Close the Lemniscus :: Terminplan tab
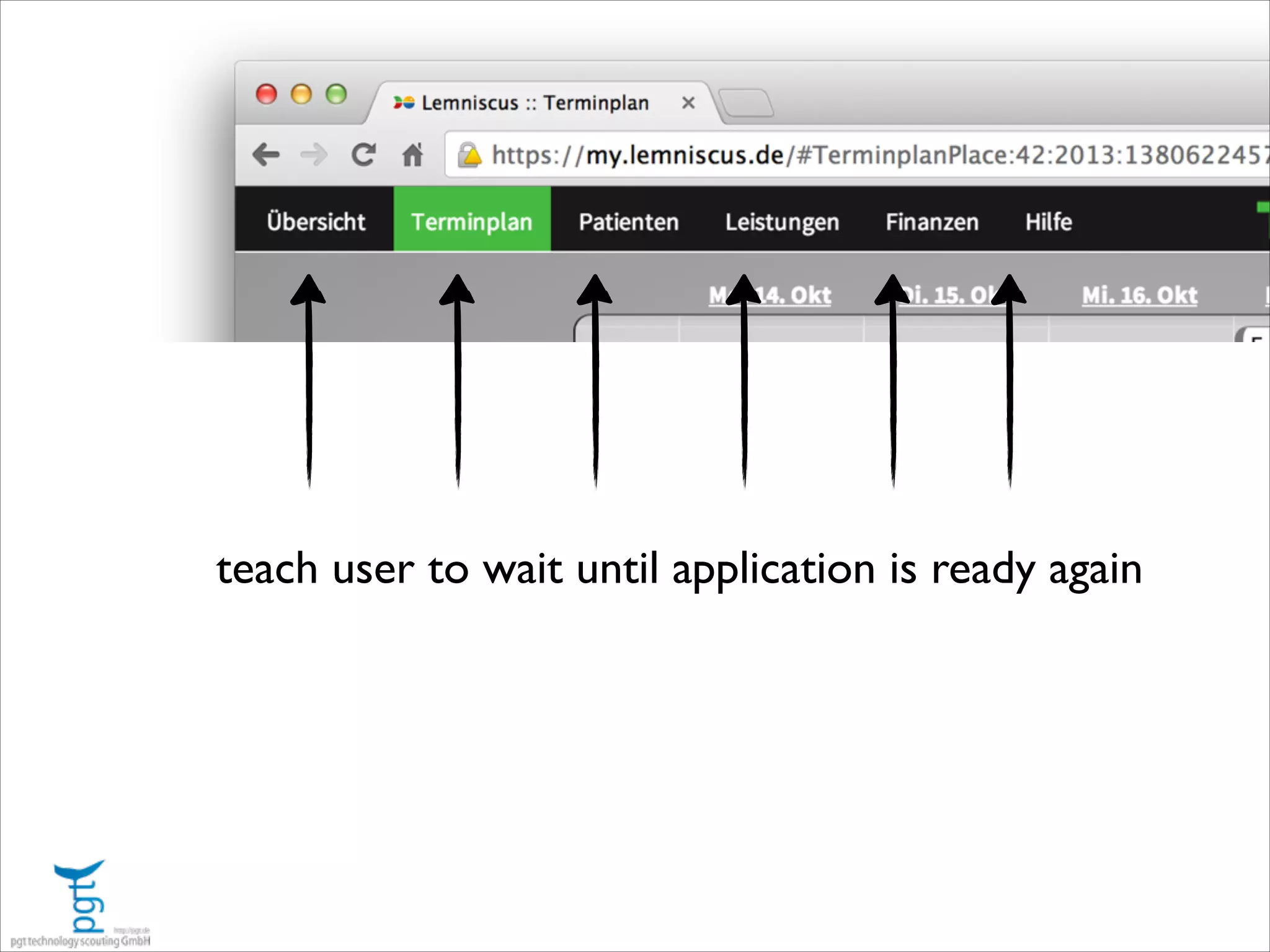Screen dimensions: 1270x952 pyautogui.click(x=688, y=103)
